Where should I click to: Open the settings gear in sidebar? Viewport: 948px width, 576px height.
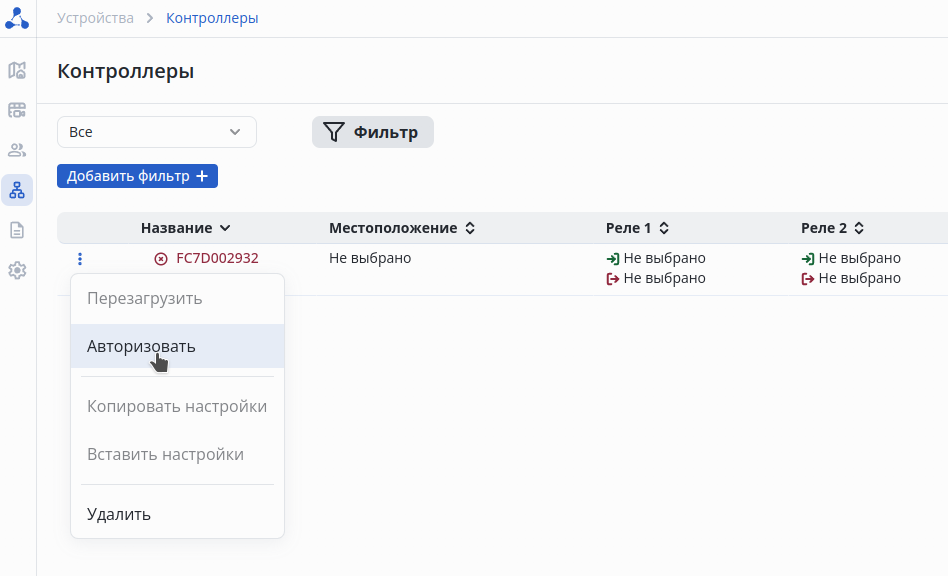(x=17, y=270)
